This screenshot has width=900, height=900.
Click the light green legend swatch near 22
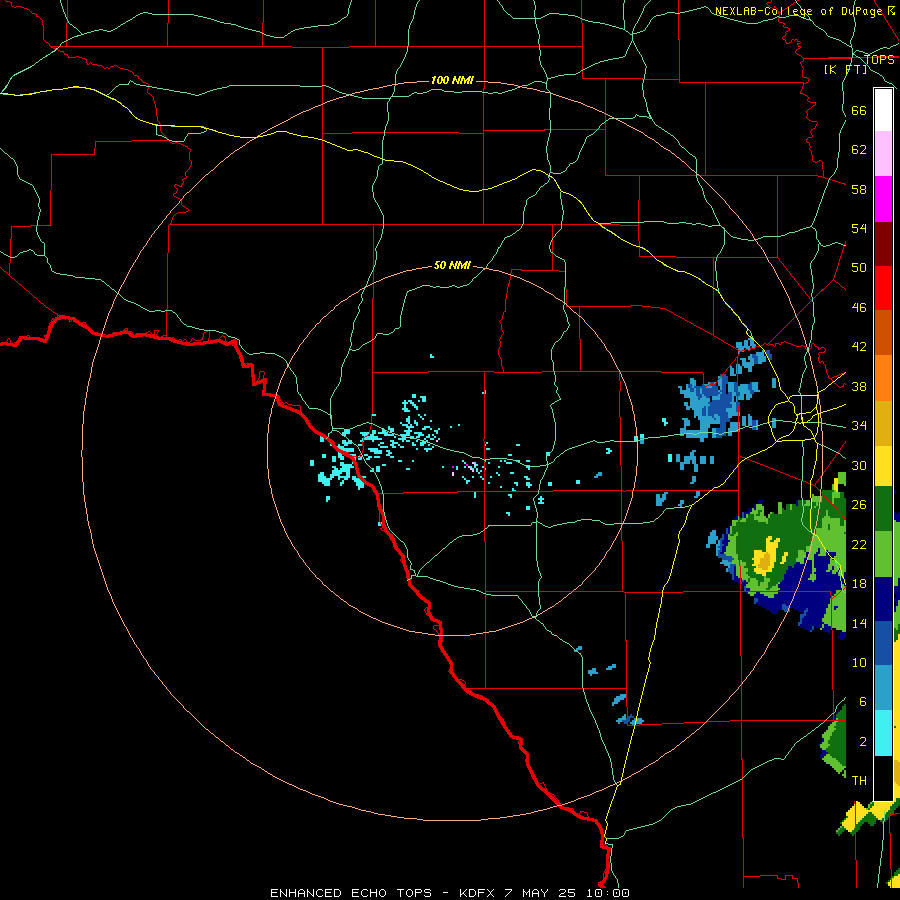tap(883, 553)
